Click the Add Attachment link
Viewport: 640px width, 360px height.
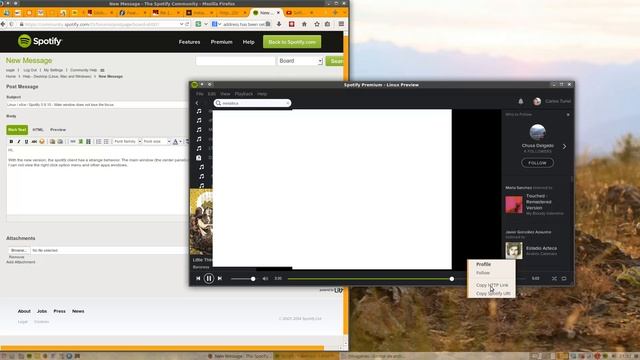(20, 262)
